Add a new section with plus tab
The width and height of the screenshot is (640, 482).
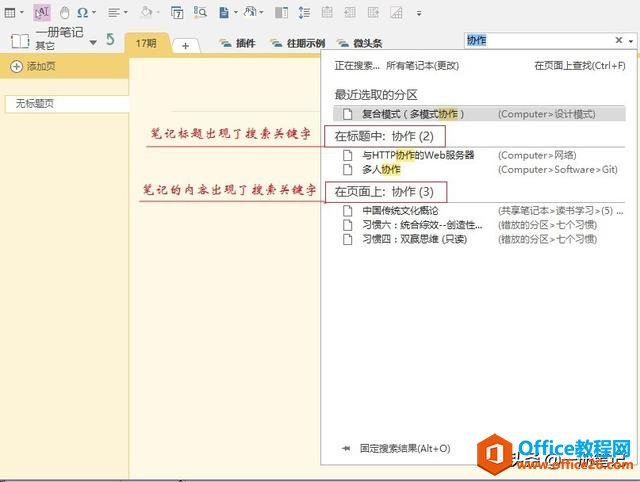coord(185,46)
